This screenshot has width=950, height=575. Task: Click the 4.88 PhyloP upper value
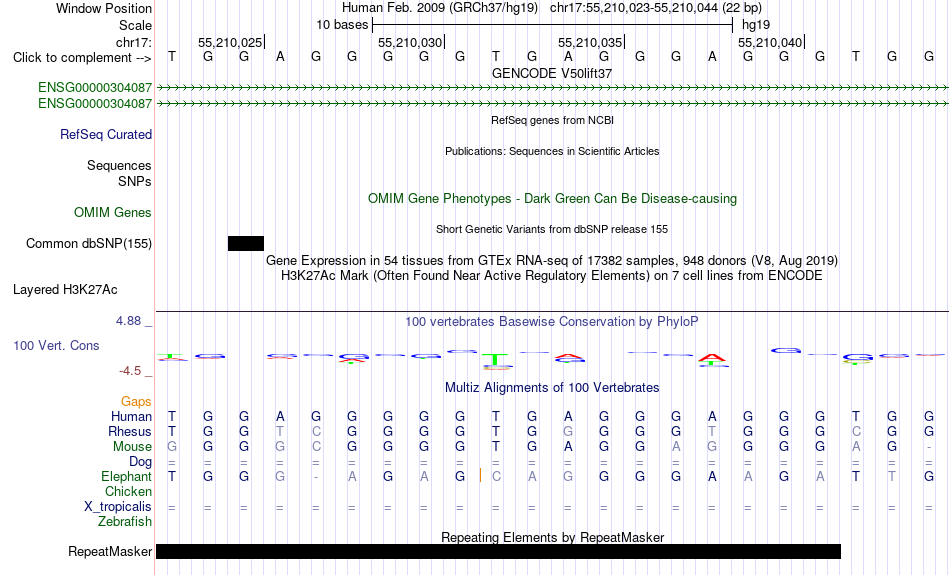(x=128, y=321)
